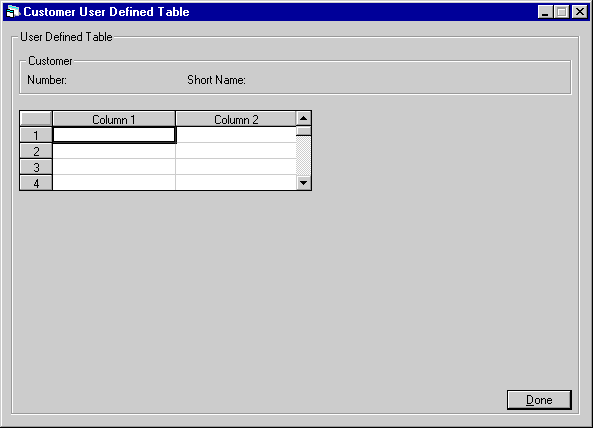The height and width of the screenshot is (428, 593).
Task: Click the vertical scrollbar track below the thumb
Action: coord(303,156)
